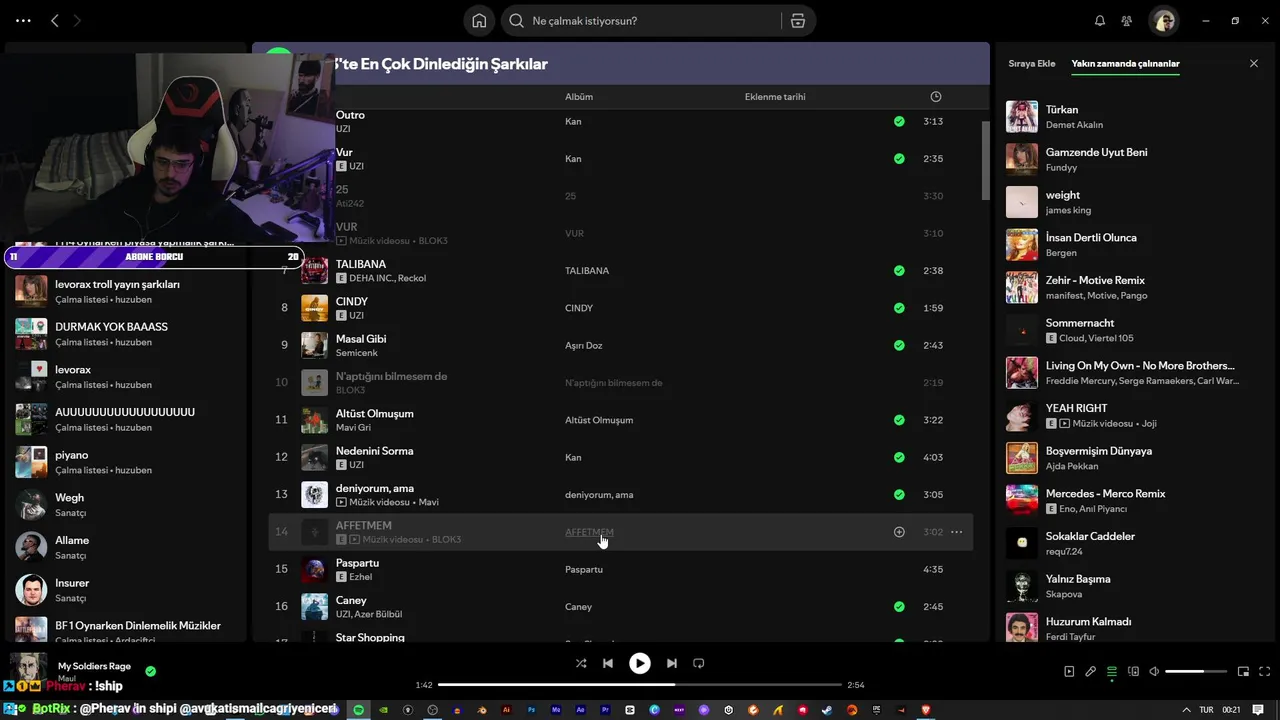Toggle shuffle playback
1280x720 pixels.
pyautogui.click(x=581, y=663)
